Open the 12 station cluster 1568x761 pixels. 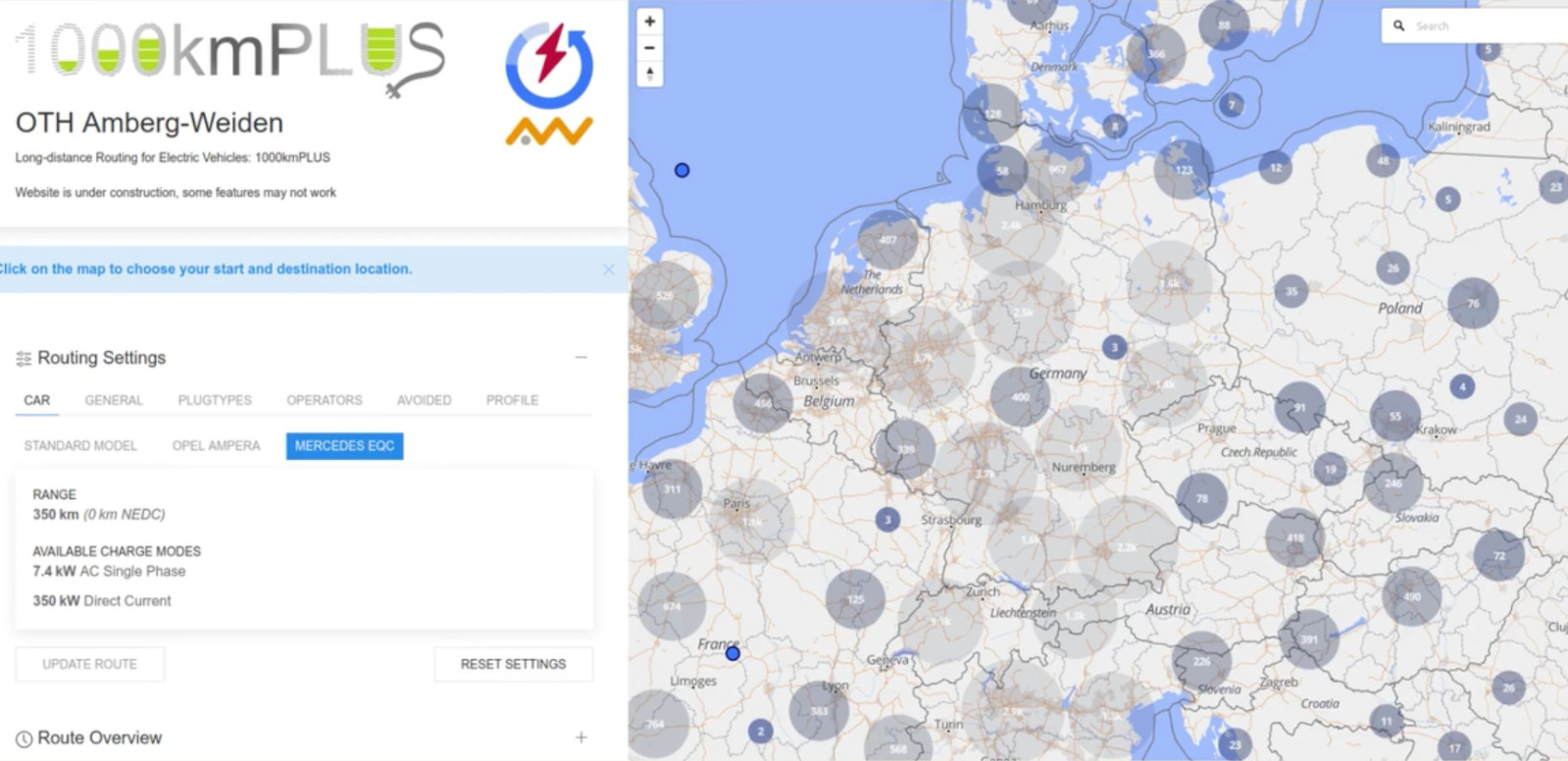pos(1275,168)
